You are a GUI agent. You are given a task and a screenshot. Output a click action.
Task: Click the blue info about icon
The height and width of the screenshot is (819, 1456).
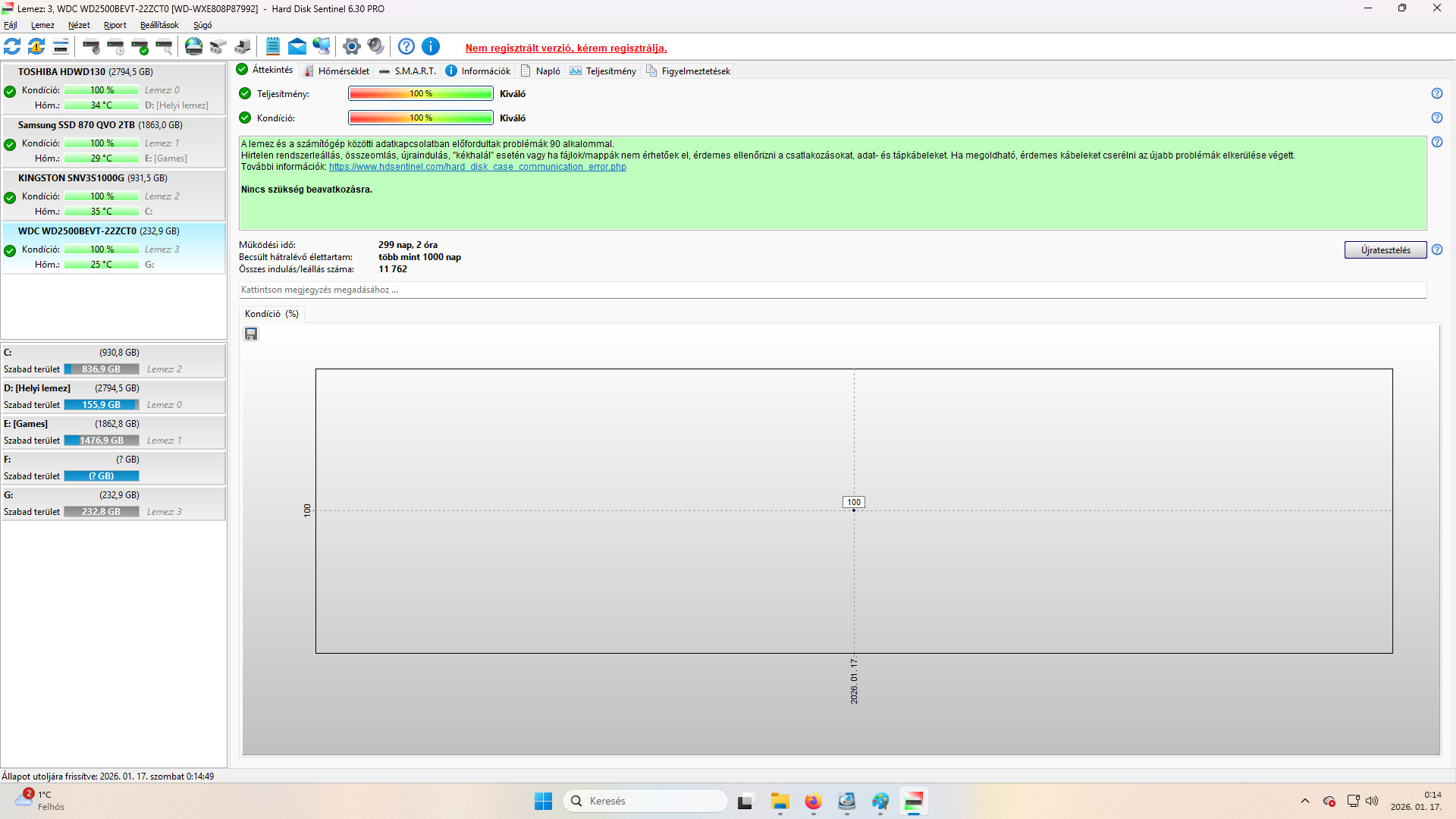[x=431, y=47]
